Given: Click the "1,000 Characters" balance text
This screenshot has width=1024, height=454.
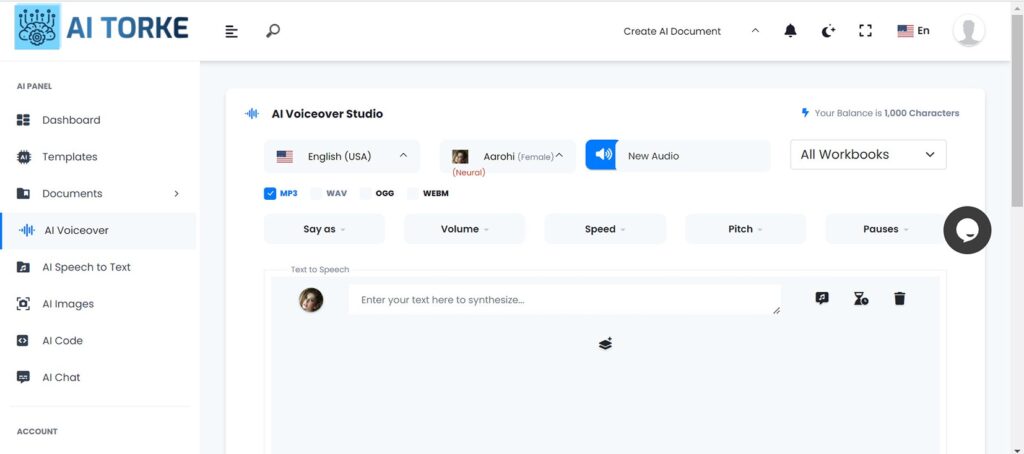Looking at the screenshot, I should coord(921,113).
